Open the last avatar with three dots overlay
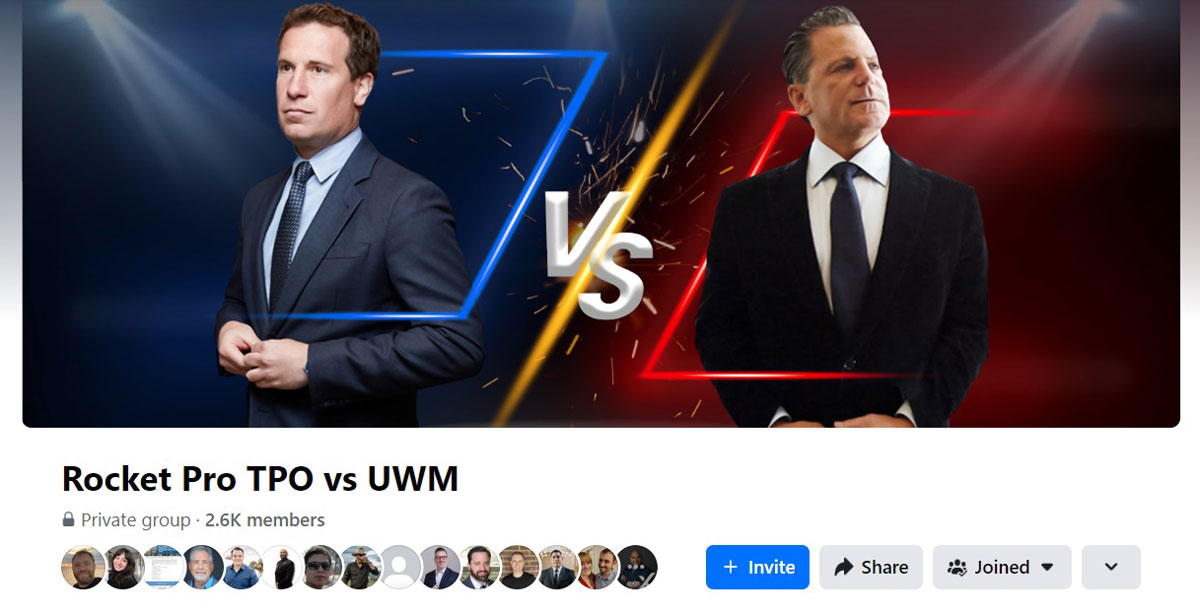1200x616 pixels. coord(637,567)
